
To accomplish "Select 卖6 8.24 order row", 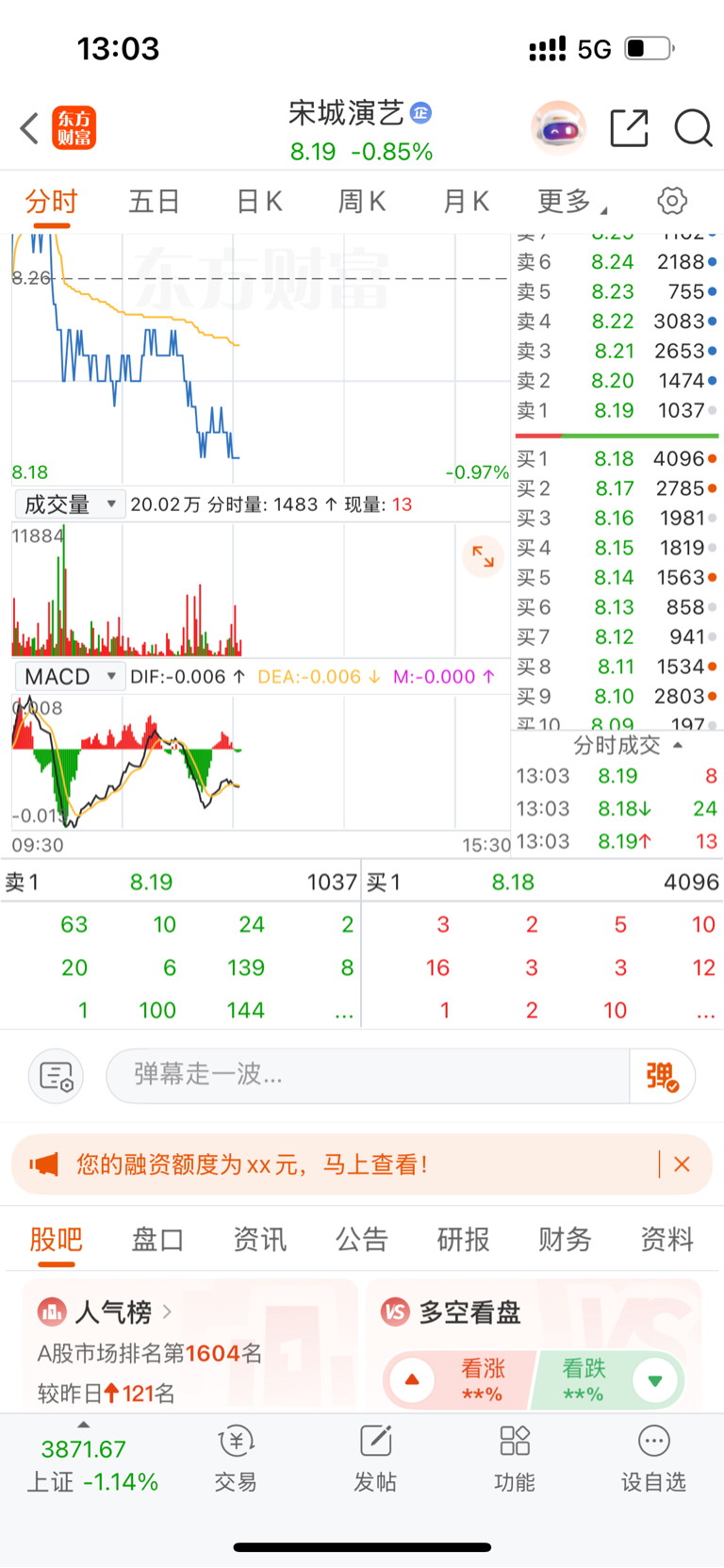I will click(617, 262).
